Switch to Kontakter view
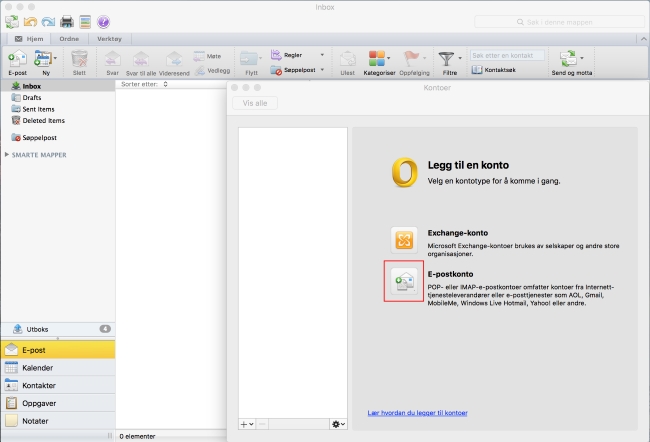The height and width of the screenshot is (442, 650). coord(58,385)
